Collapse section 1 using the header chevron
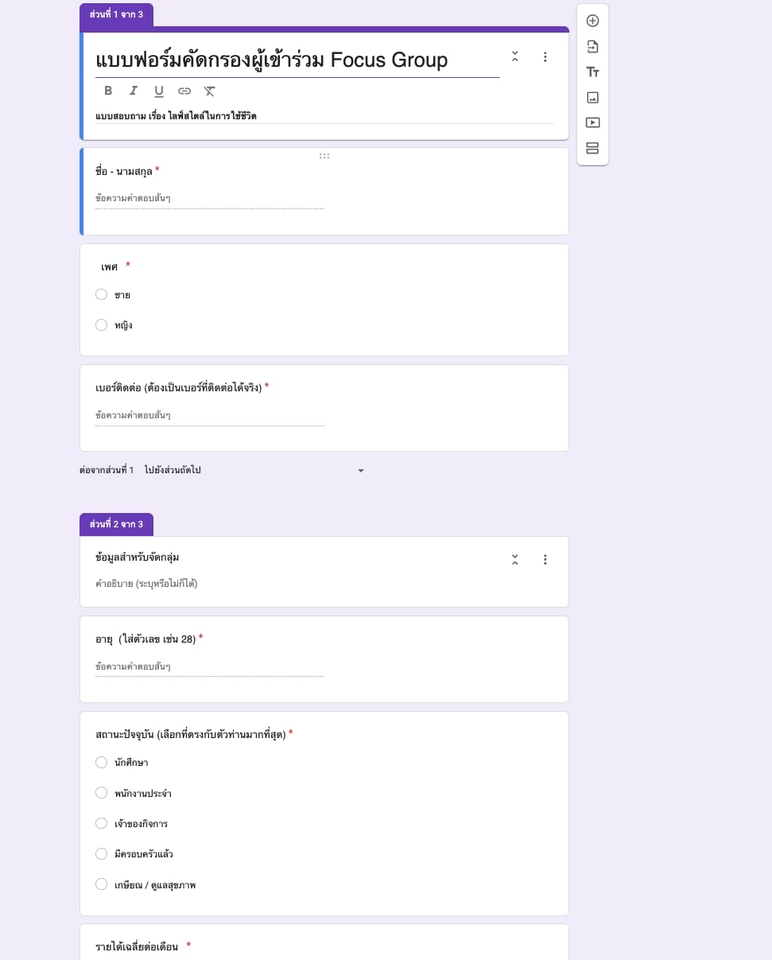This screenshot has width=772, height=960. [x=515, y=57]
